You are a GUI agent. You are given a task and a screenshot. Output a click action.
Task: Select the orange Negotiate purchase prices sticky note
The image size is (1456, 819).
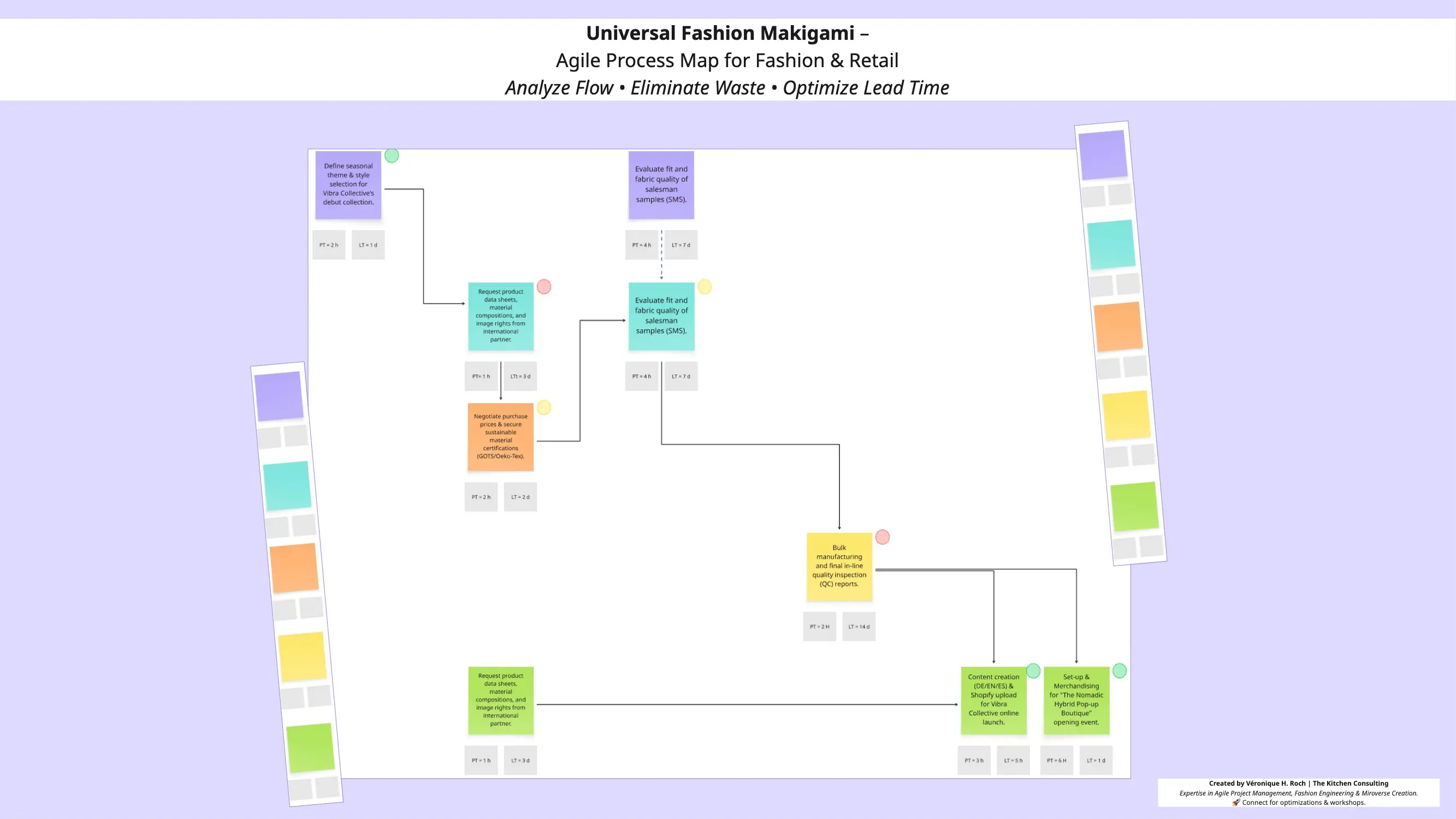click(500, 436)
